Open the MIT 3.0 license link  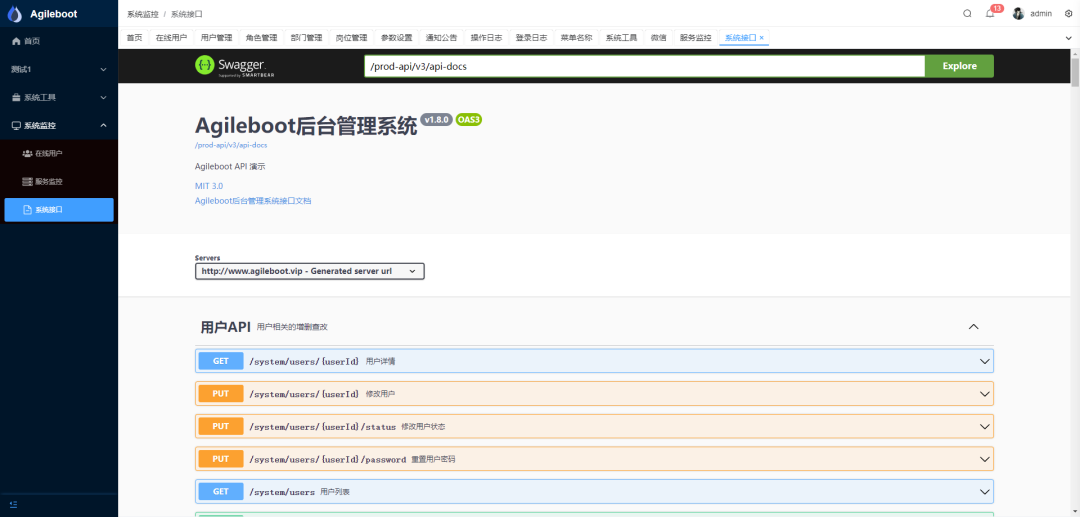pyautogui.click(x=208, y=186)
